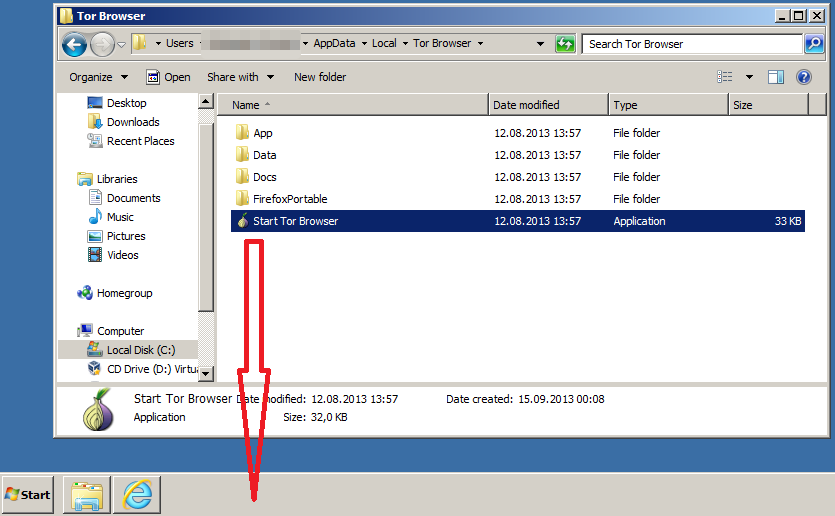Screen dimensions: 835x516
Task: Select Local Disk (C:) in navigation tree
Action: pos(140,350)
